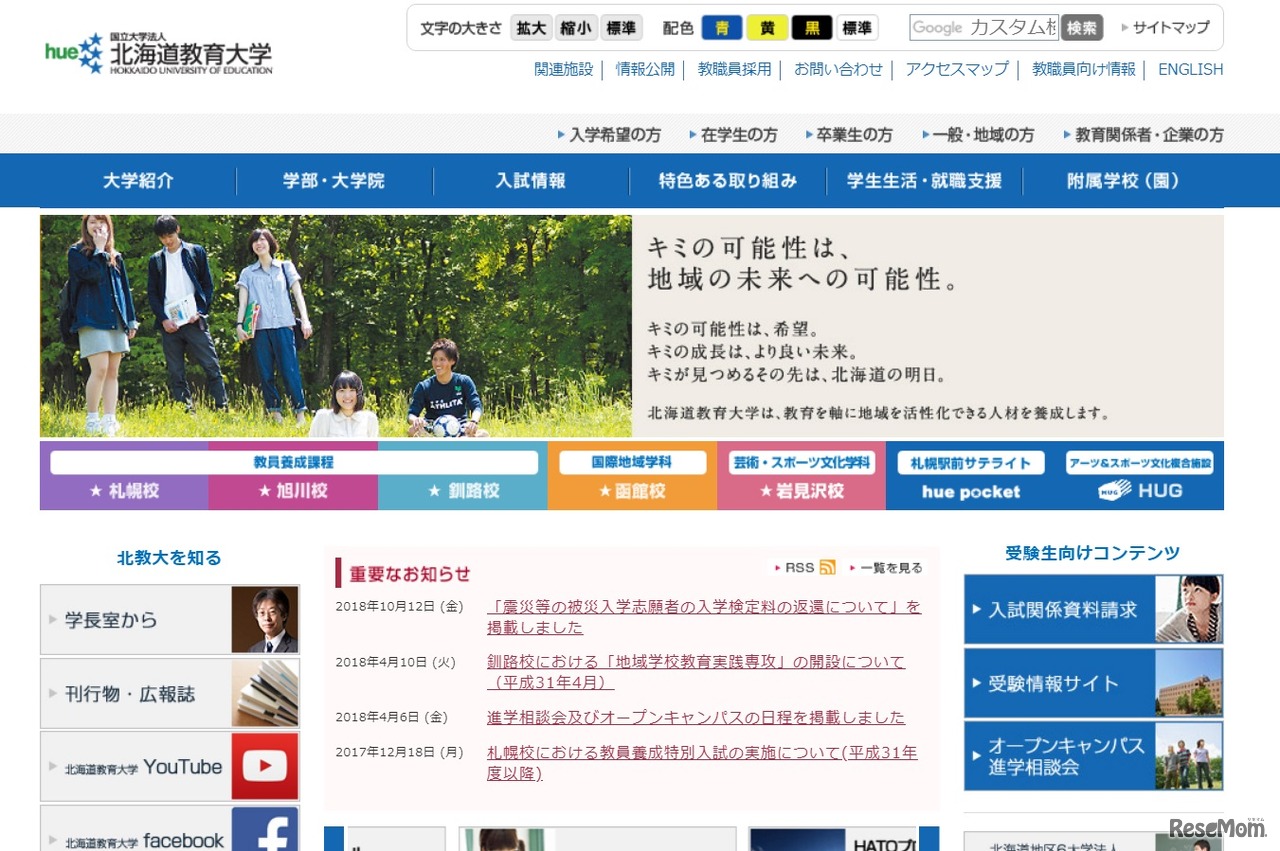This screenshot has width=1280, height=851.
Task: Click 拡大 to enlarge text size
Action: pyautogui.click(x=532, y=28)
